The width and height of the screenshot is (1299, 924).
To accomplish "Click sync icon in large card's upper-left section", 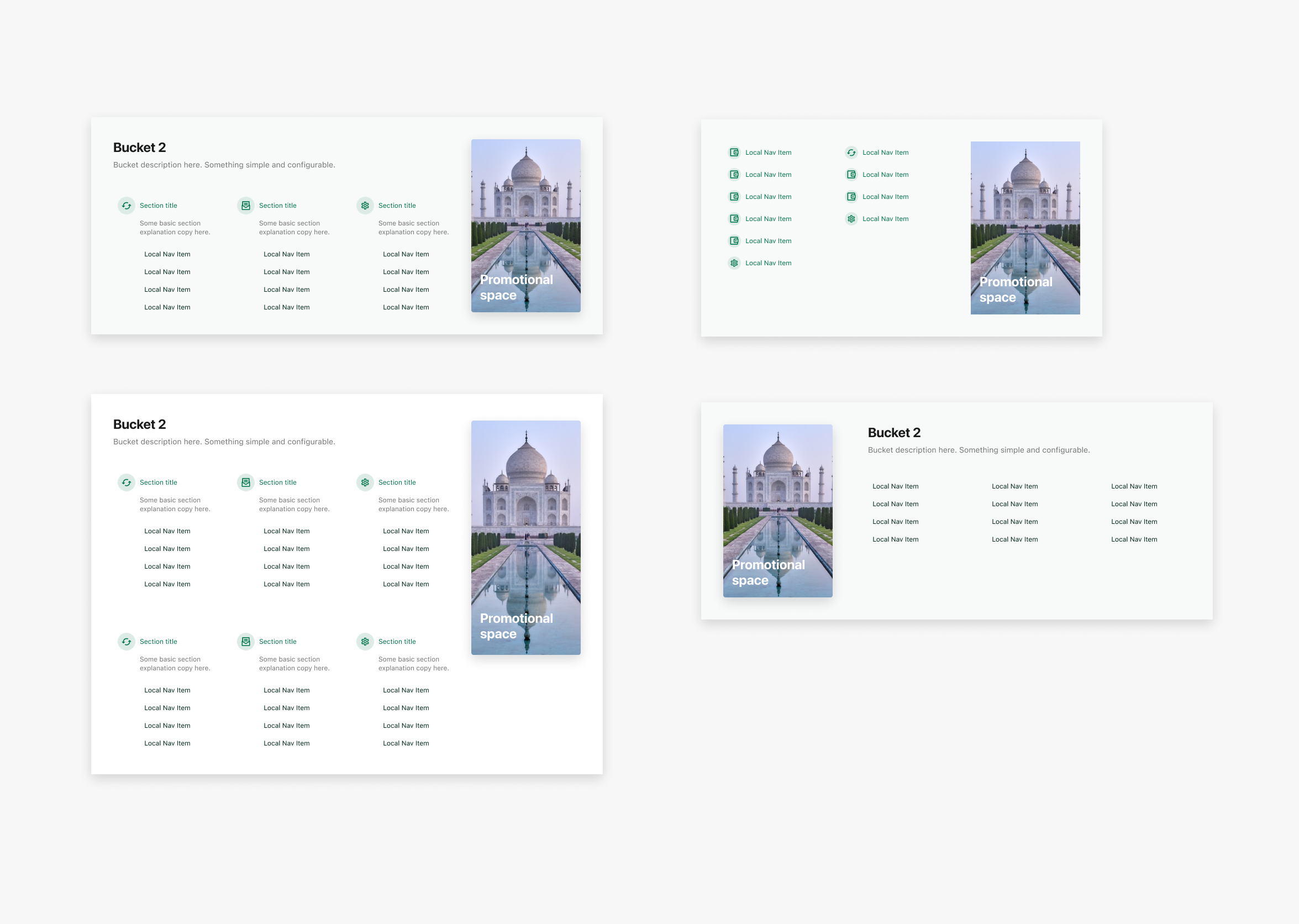I will coord(127,482).
